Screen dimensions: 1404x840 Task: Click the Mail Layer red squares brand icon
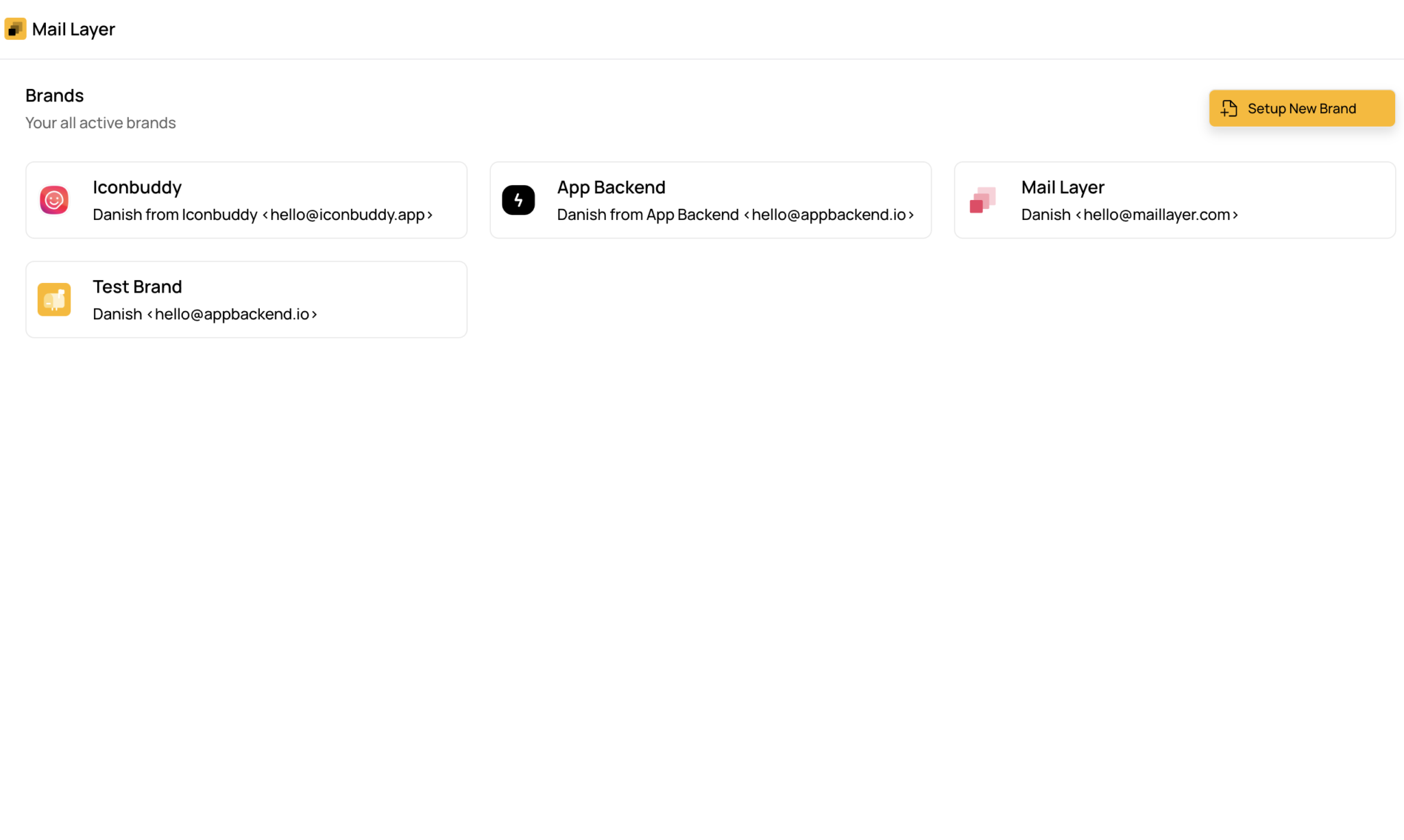click(982, 200)
